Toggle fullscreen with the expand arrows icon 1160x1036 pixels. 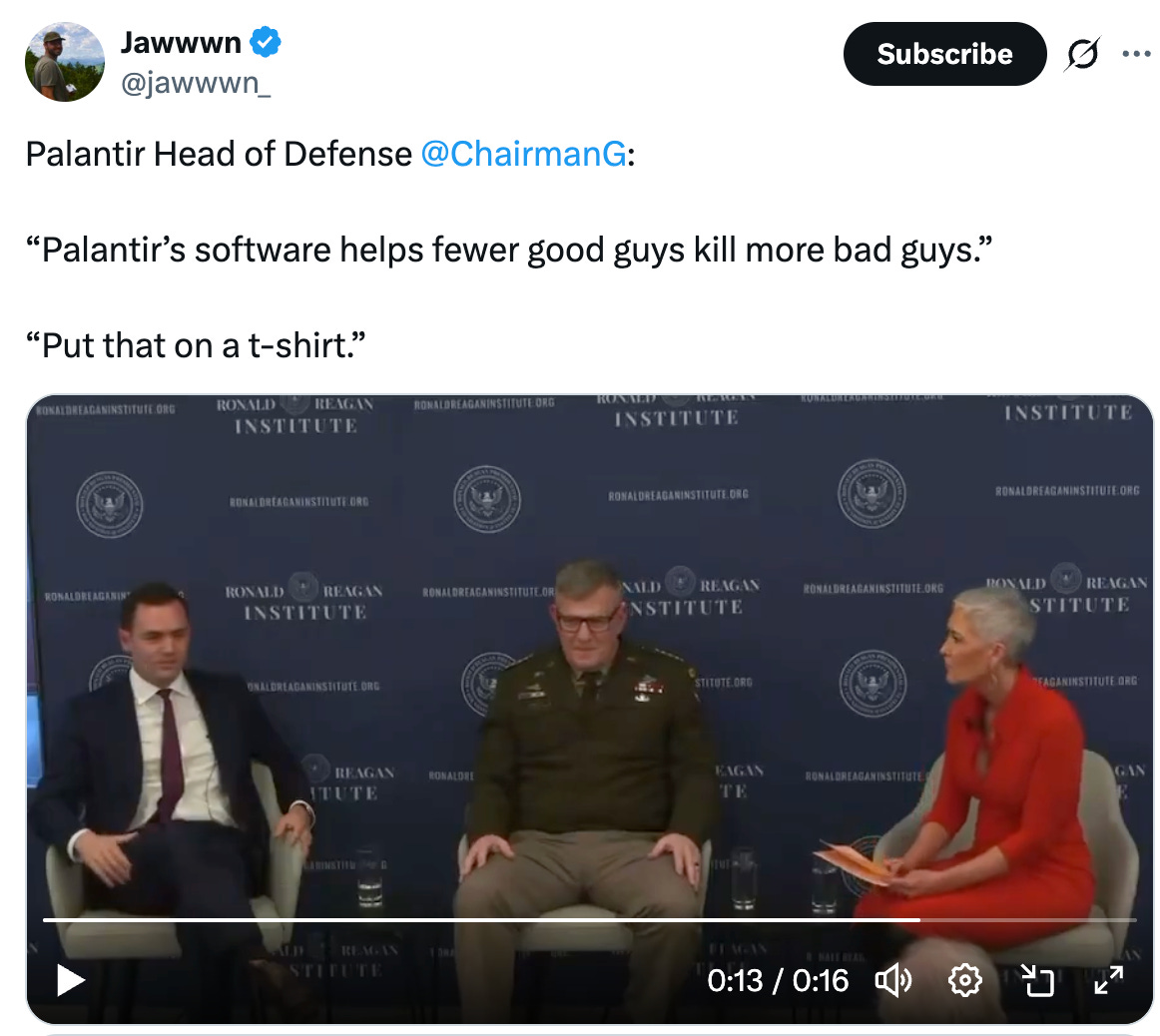1108,980
